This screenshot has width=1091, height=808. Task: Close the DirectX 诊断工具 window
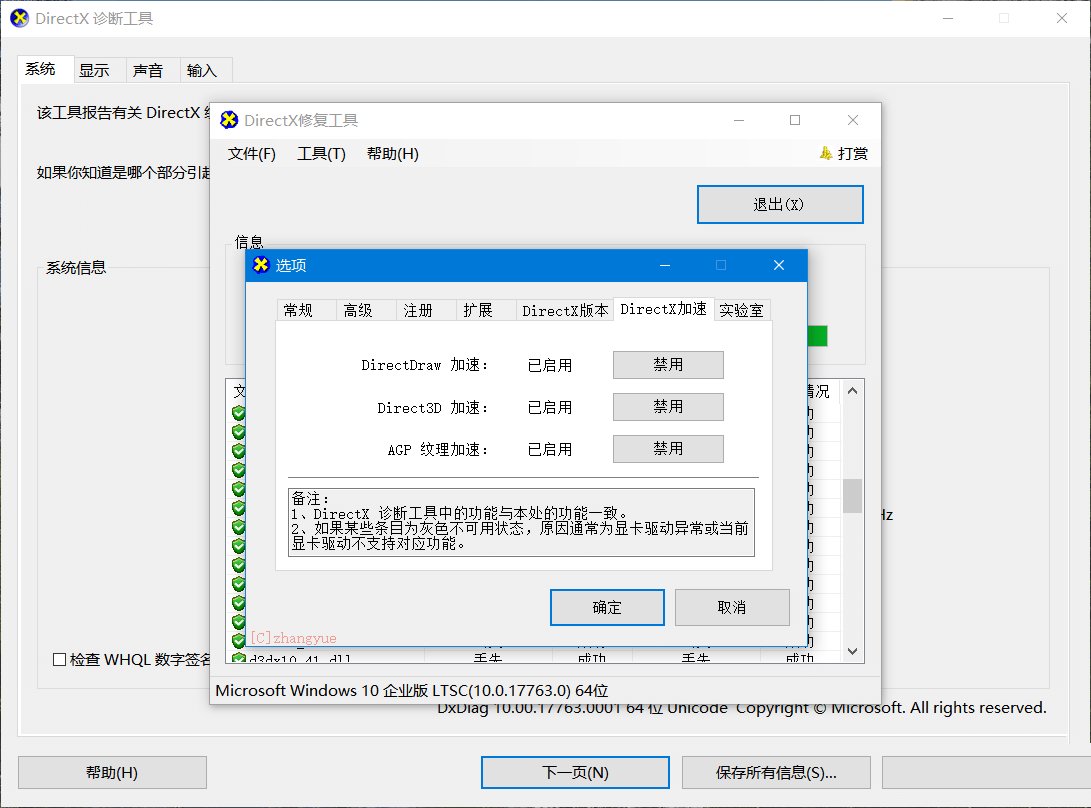(x=1062, y=18)
